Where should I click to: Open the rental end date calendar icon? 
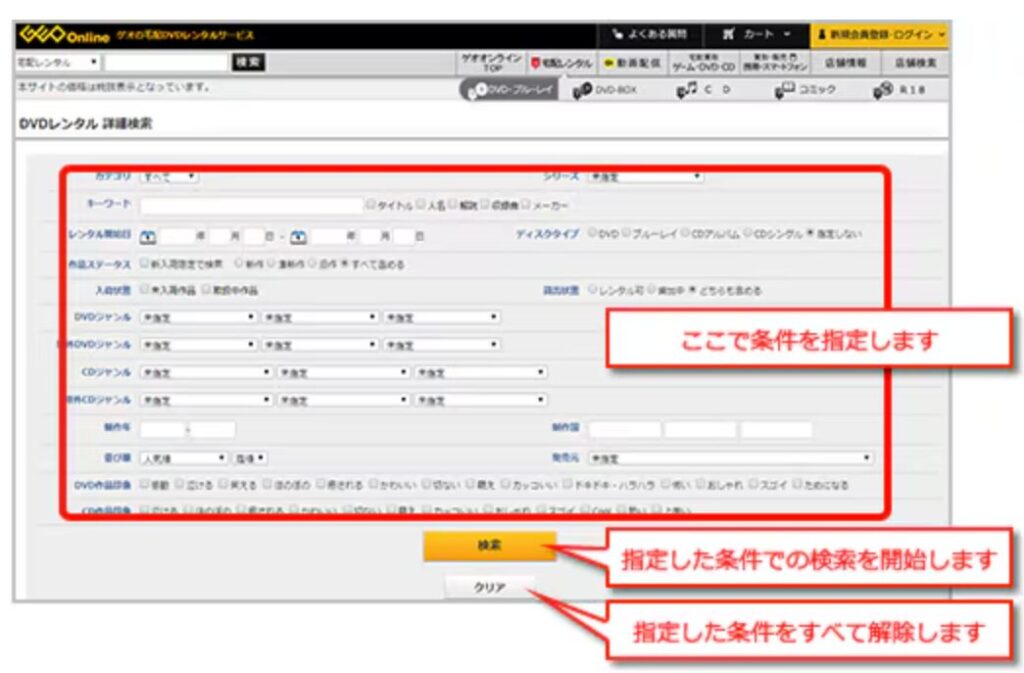(x=298, y=237)
